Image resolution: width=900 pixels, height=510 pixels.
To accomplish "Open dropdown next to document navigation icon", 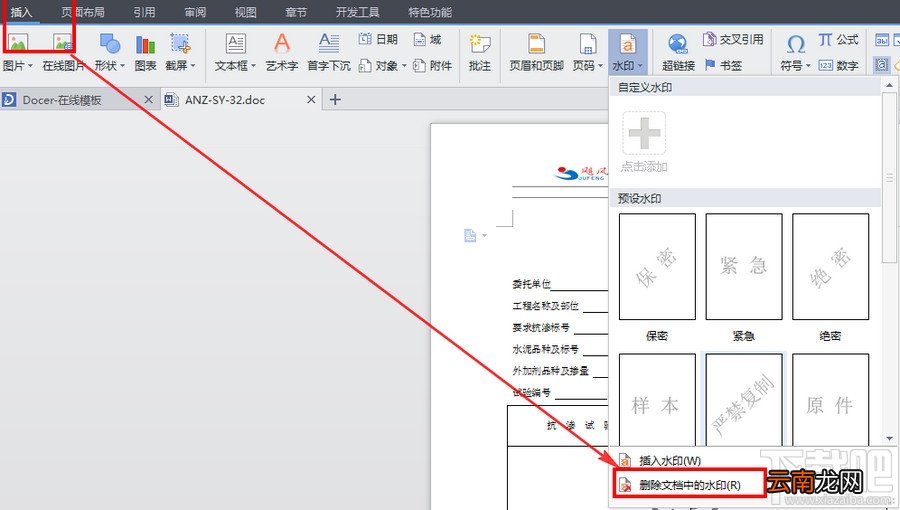I will 485,236.
